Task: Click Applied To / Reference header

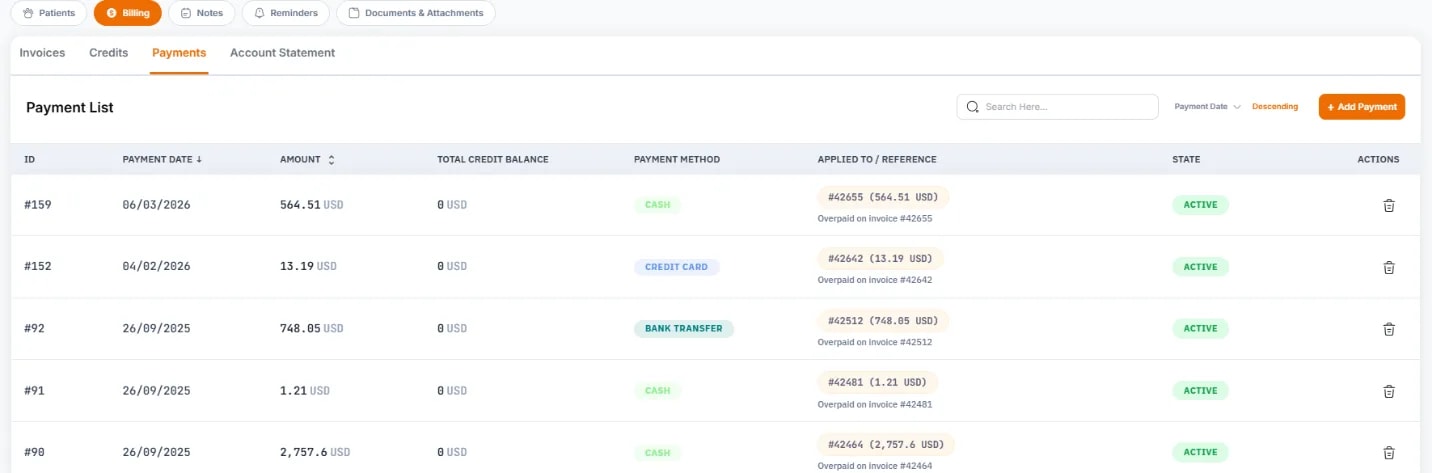Action: 877,159
